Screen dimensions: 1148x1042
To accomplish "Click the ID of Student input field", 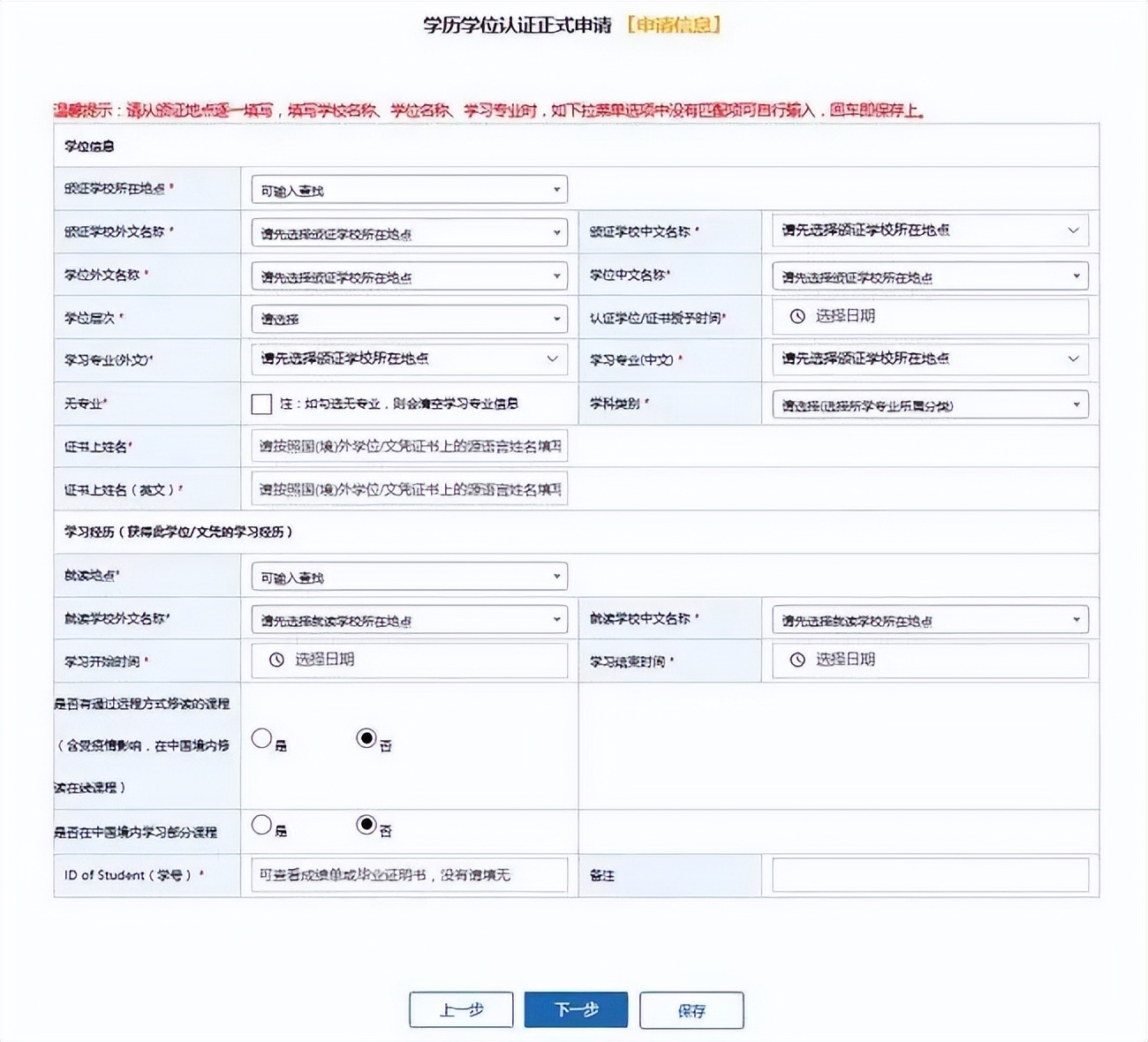I will pos(408,875).
